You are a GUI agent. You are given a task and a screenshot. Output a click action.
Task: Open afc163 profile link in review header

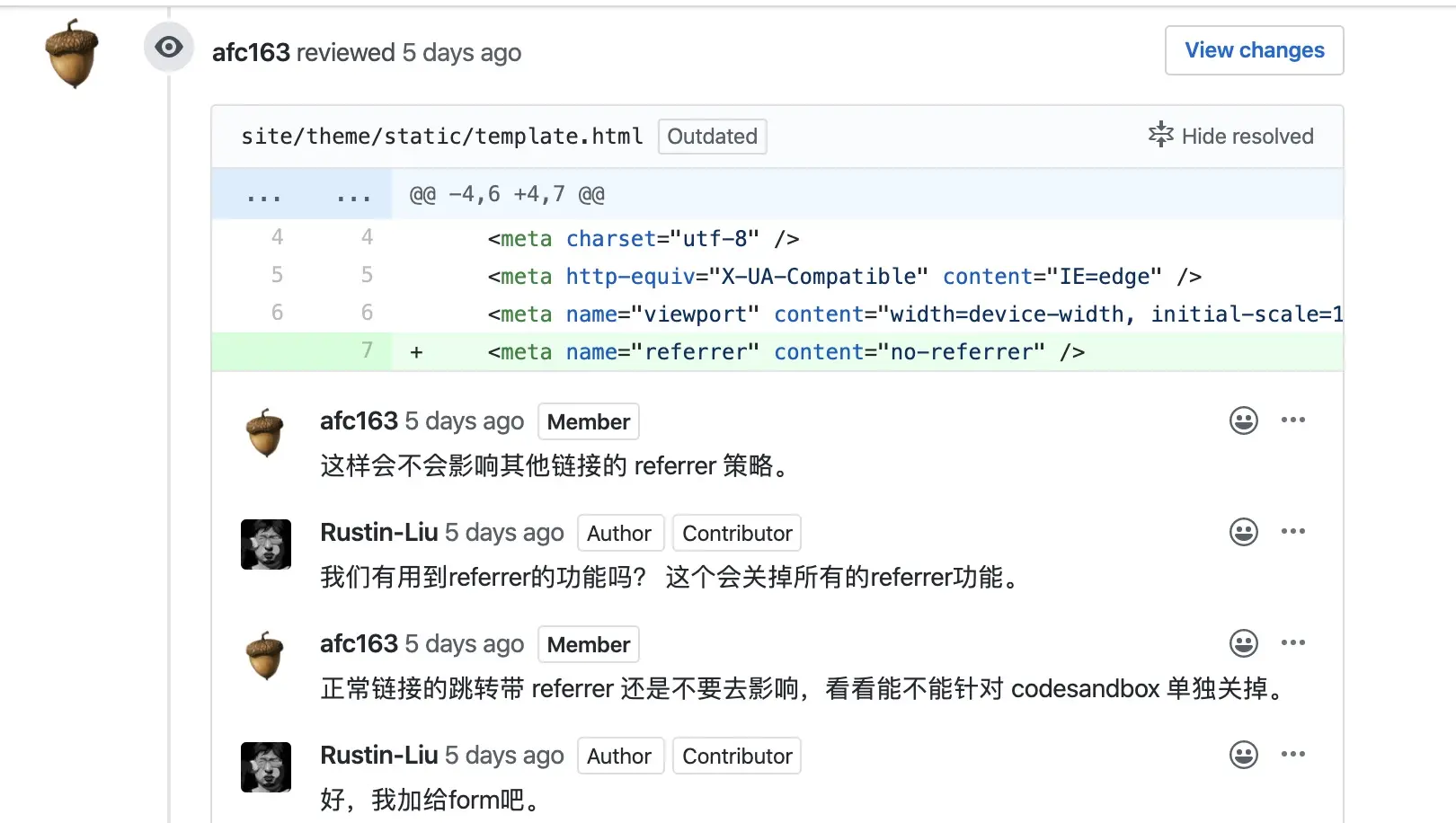251,53
